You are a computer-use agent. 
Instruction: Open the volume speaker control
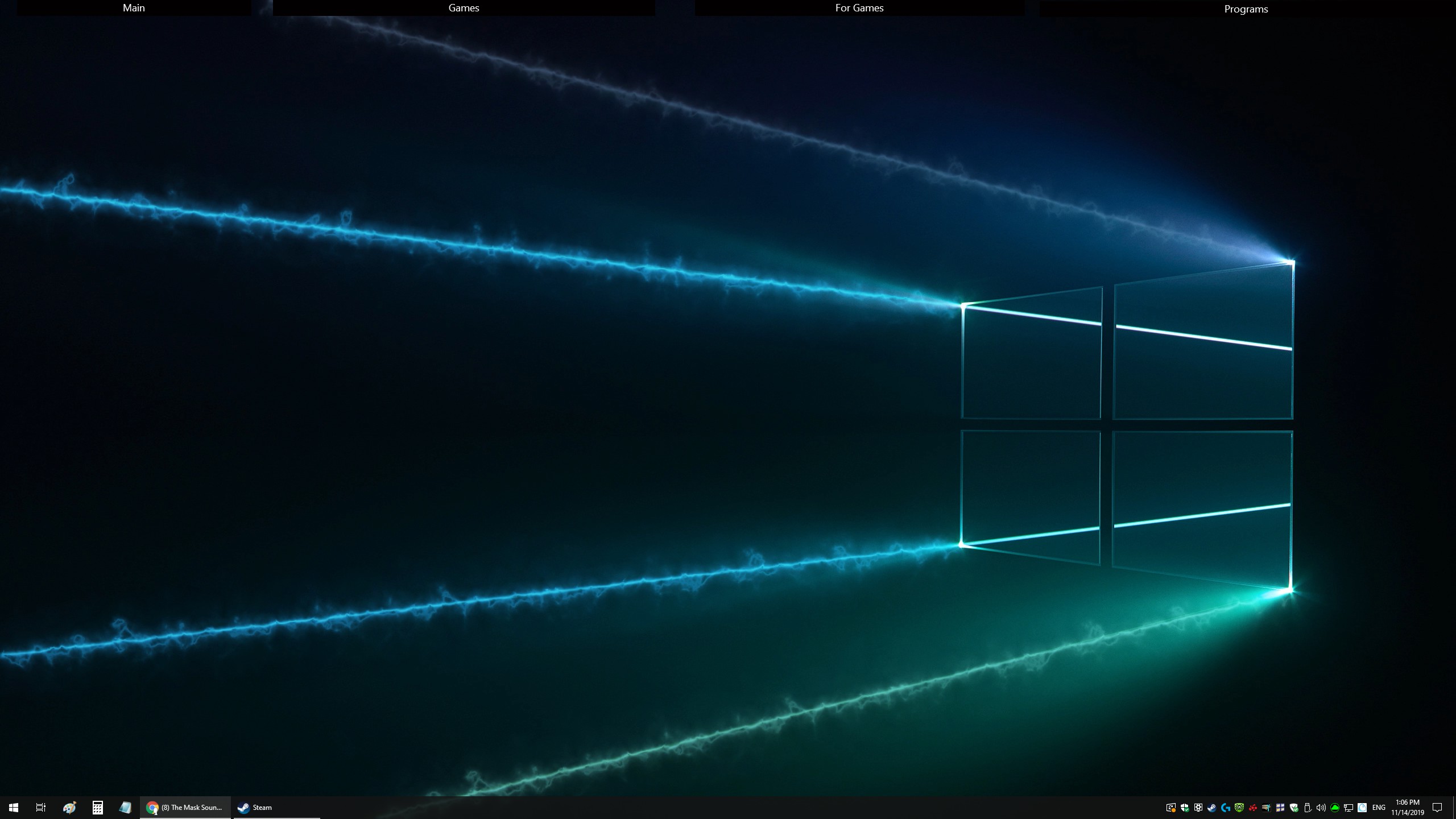(x=1321, y=808)
